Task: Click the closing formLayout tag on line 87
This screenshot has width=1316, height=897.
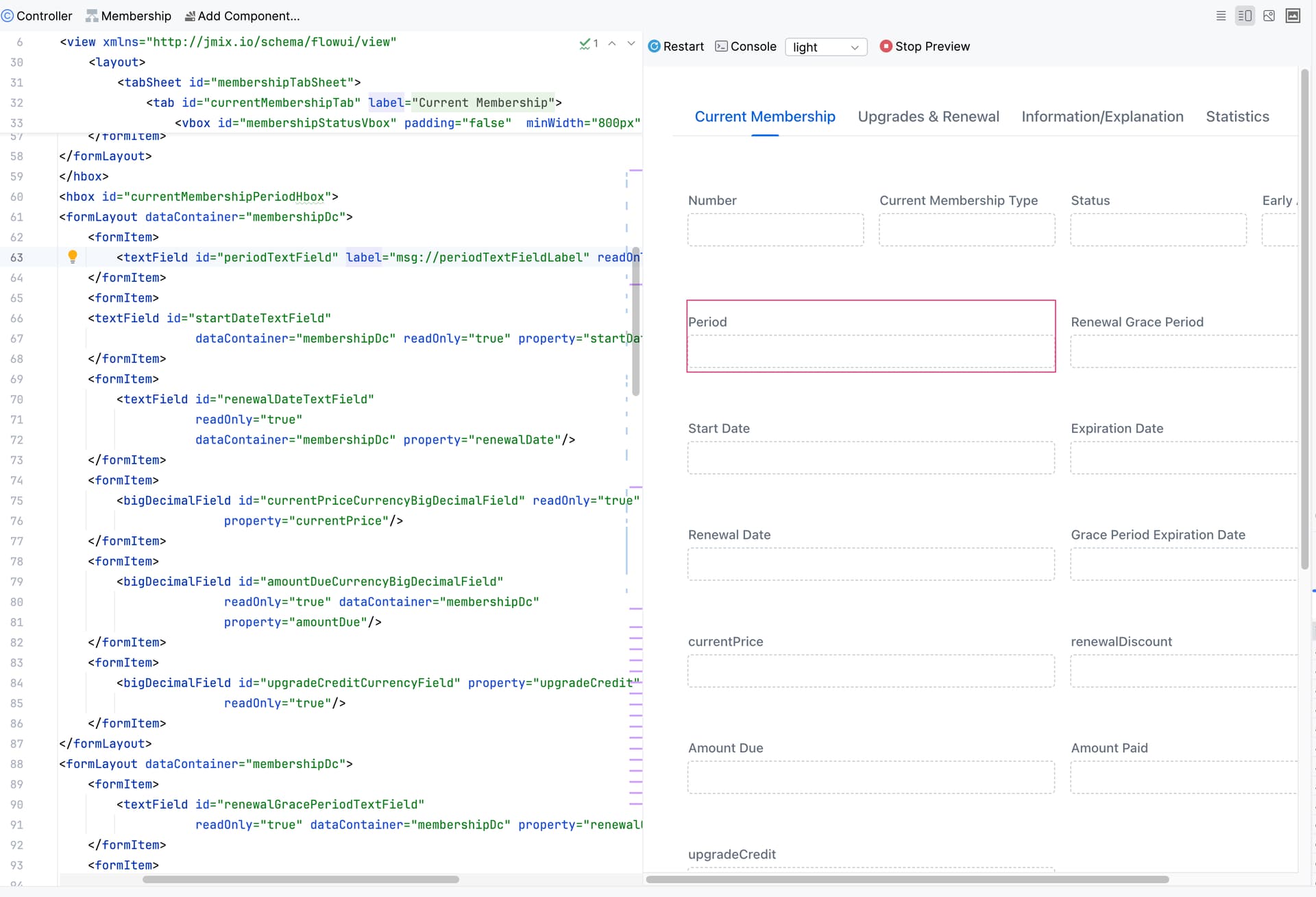Action: tap(106, 743)
